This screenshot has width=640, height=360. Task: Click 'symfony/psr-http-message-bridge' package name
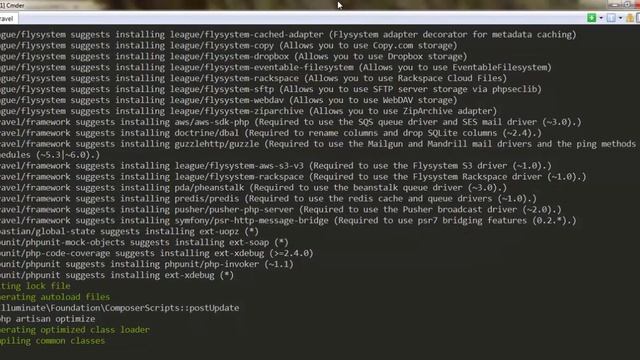tap(251, 221)
